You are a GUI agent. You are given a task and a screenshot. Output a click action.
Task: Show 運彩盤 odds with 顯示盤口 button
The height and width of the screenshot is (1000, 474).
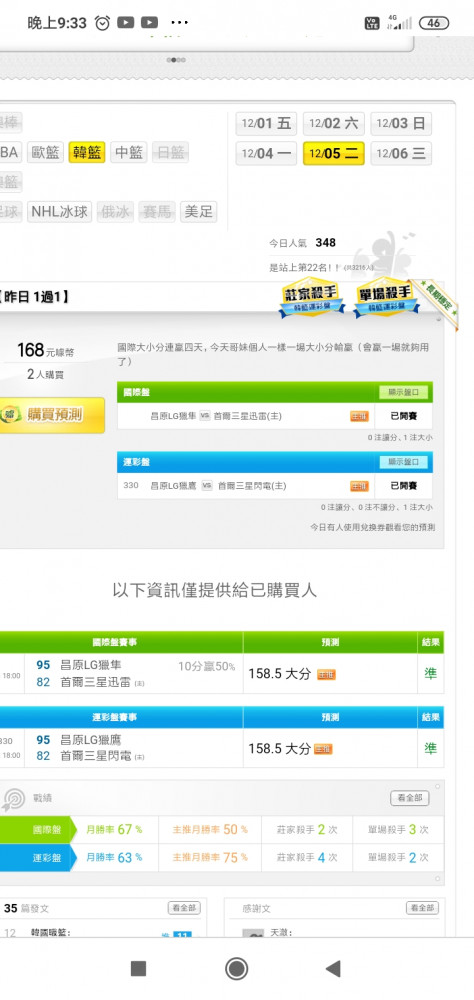pos(403,462)
